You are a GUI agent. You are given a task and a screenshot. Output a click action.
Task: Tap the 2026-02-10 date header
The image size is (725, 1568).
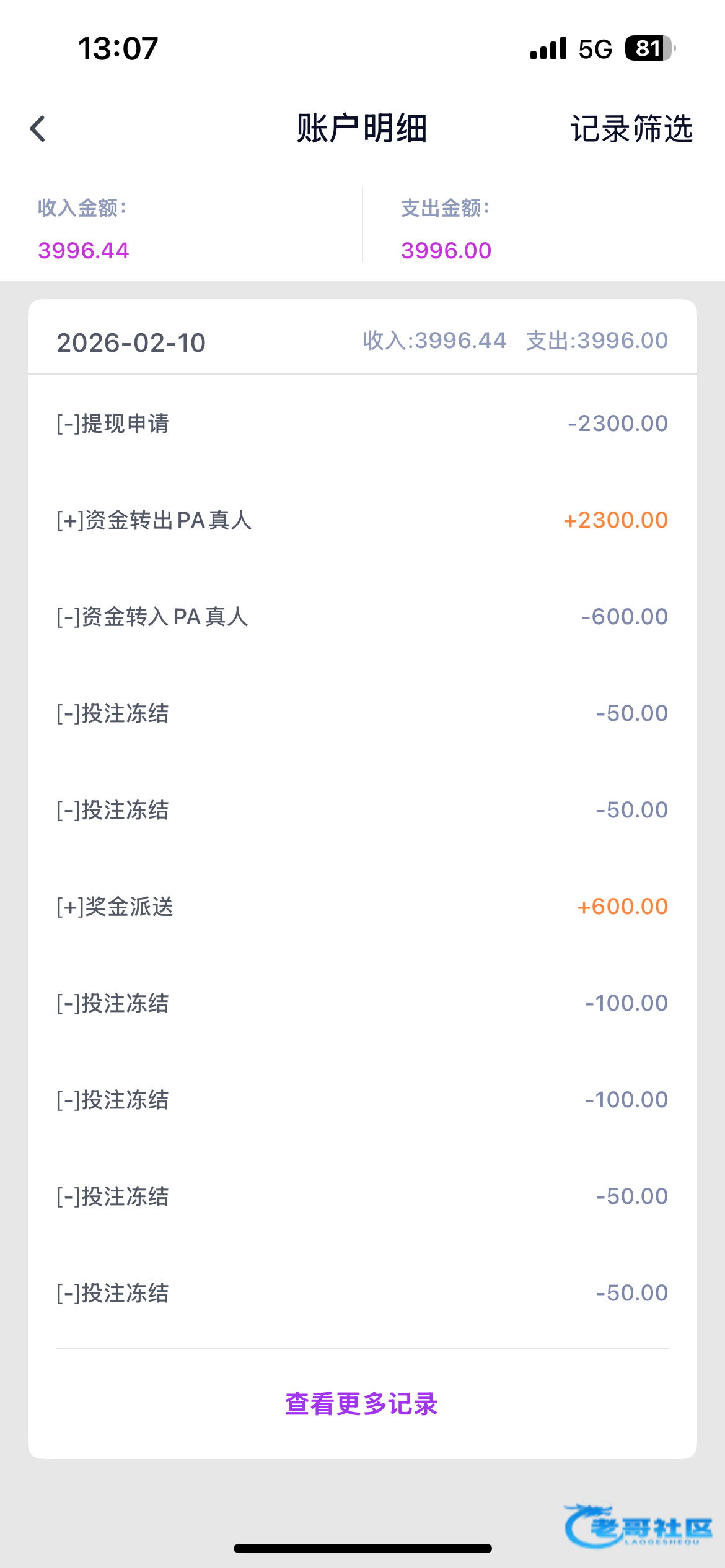tap(131, 342)
